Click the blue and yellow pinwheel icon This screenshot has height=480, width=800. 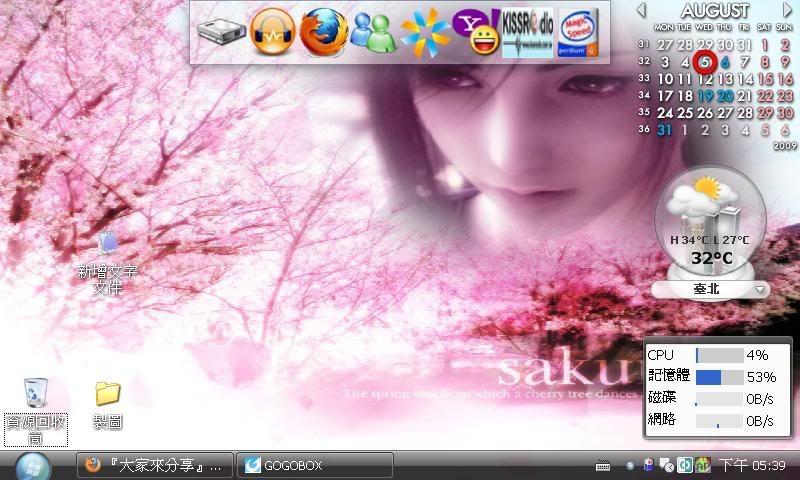coord(425,33)
